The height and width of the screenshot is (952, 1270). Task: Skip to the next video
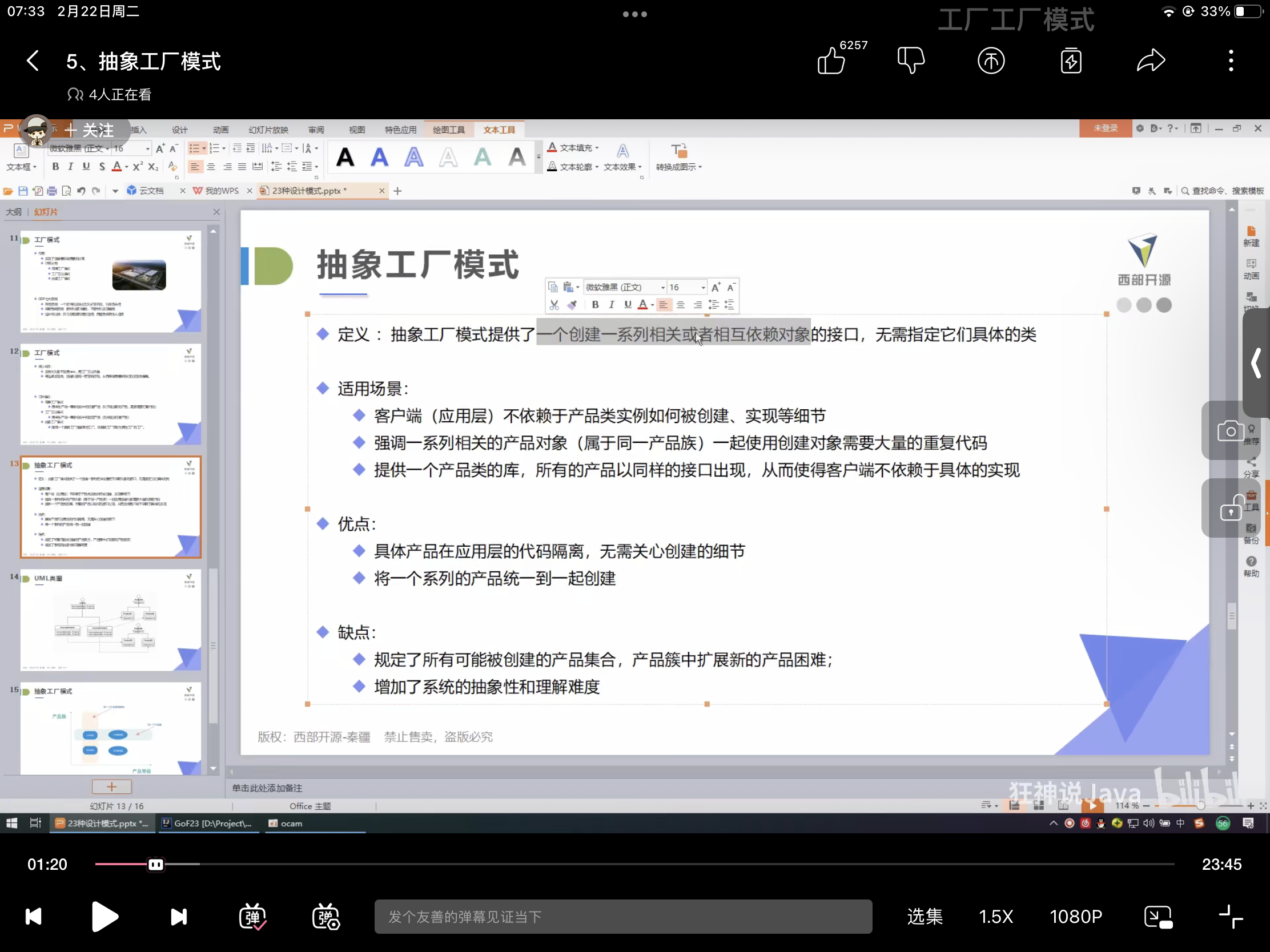tap(179, 917)
